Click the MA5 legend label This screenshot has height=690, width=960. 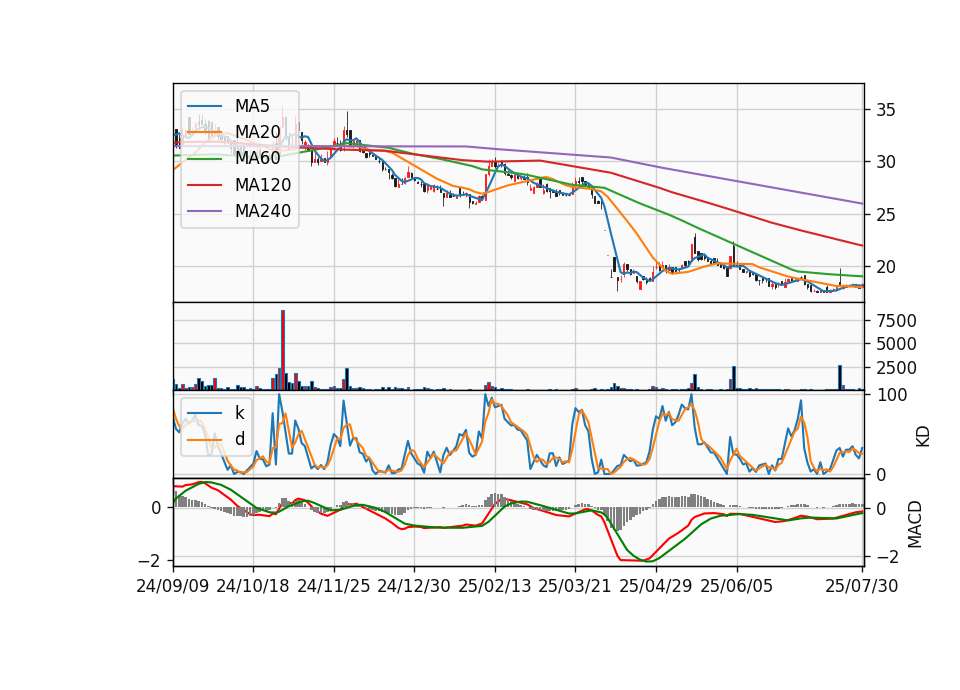(252, 106)
